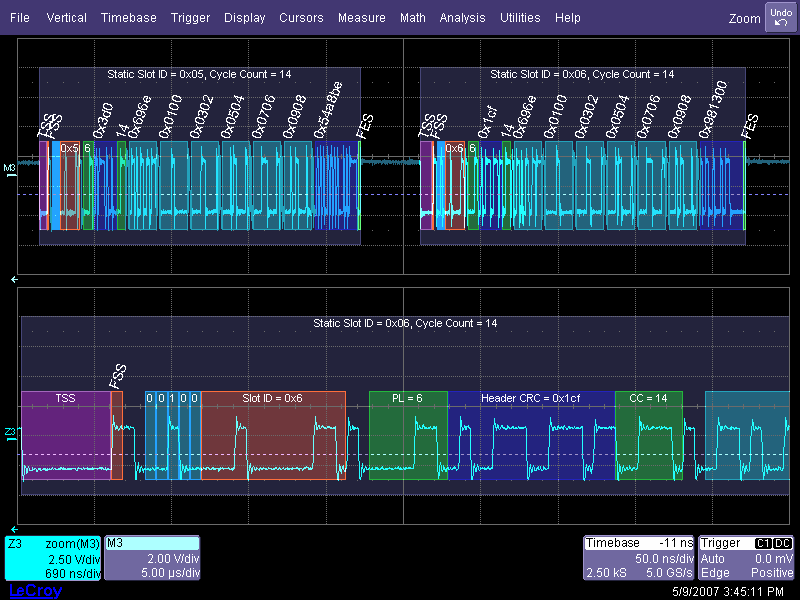
Task: Open the Vertical menu
Action: [67, 18]
